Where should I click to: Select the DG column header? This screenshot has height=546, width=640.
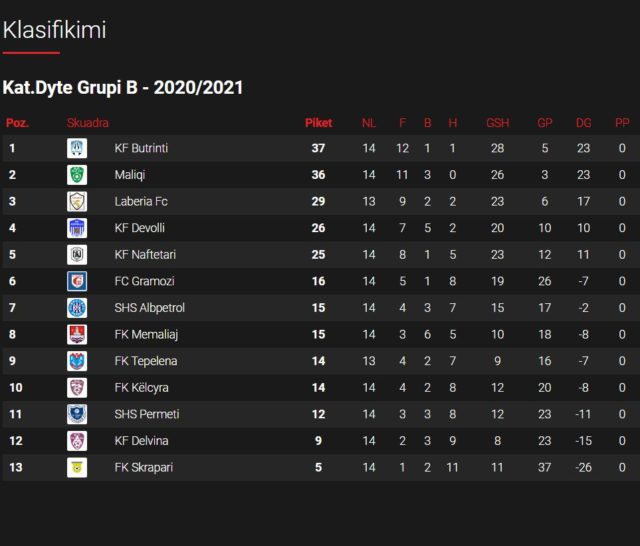pyautogui.click(x=584, y=123)
